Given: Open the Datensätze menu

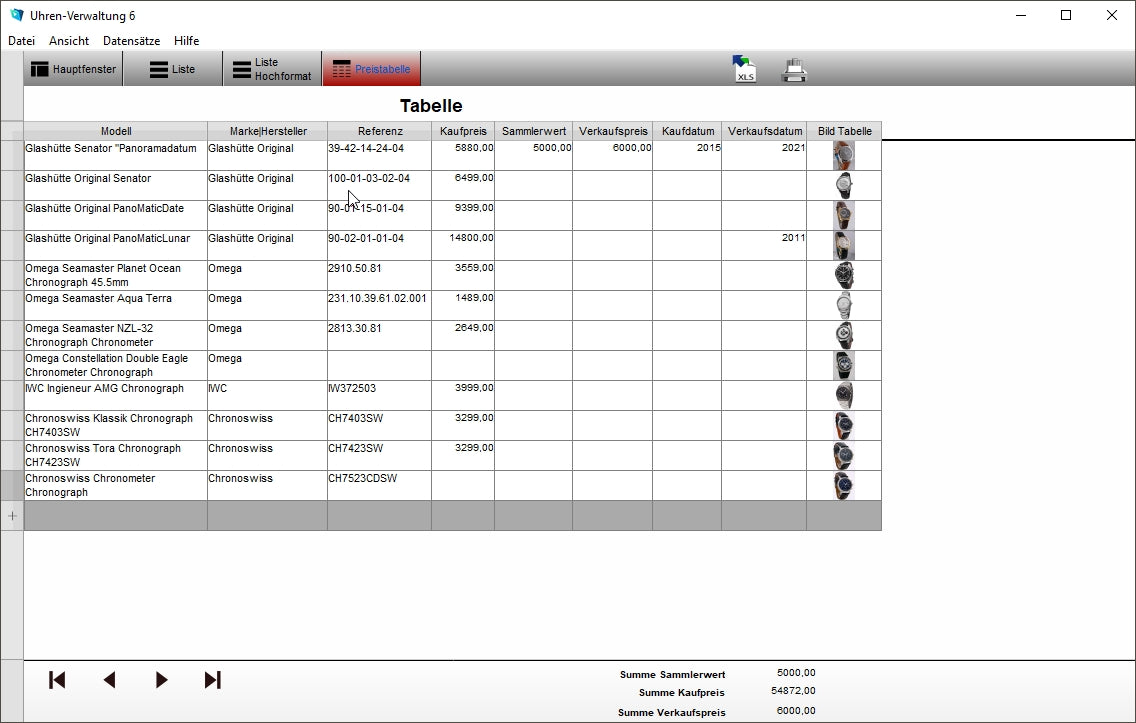Looking at the screenshot, I should pos(131,41).
